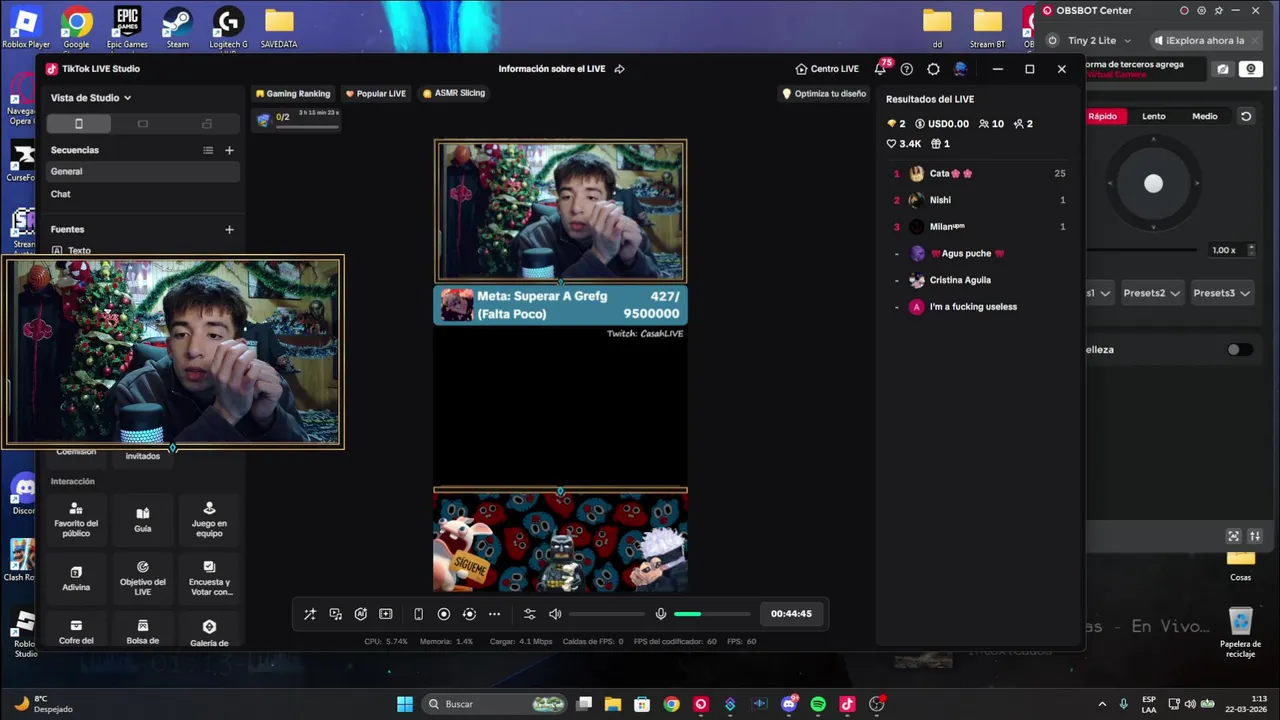Open the Guía interaction tool
This screenshot has width=1280, height=720.
click(143, 519)
